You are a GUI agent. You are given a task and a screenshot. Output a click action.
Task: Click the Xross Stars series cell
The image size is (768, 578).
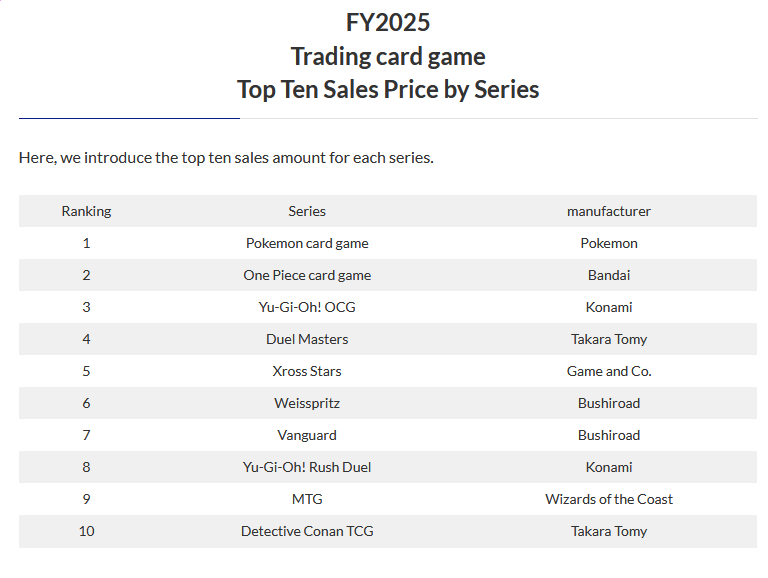click(x=307, y=371)
